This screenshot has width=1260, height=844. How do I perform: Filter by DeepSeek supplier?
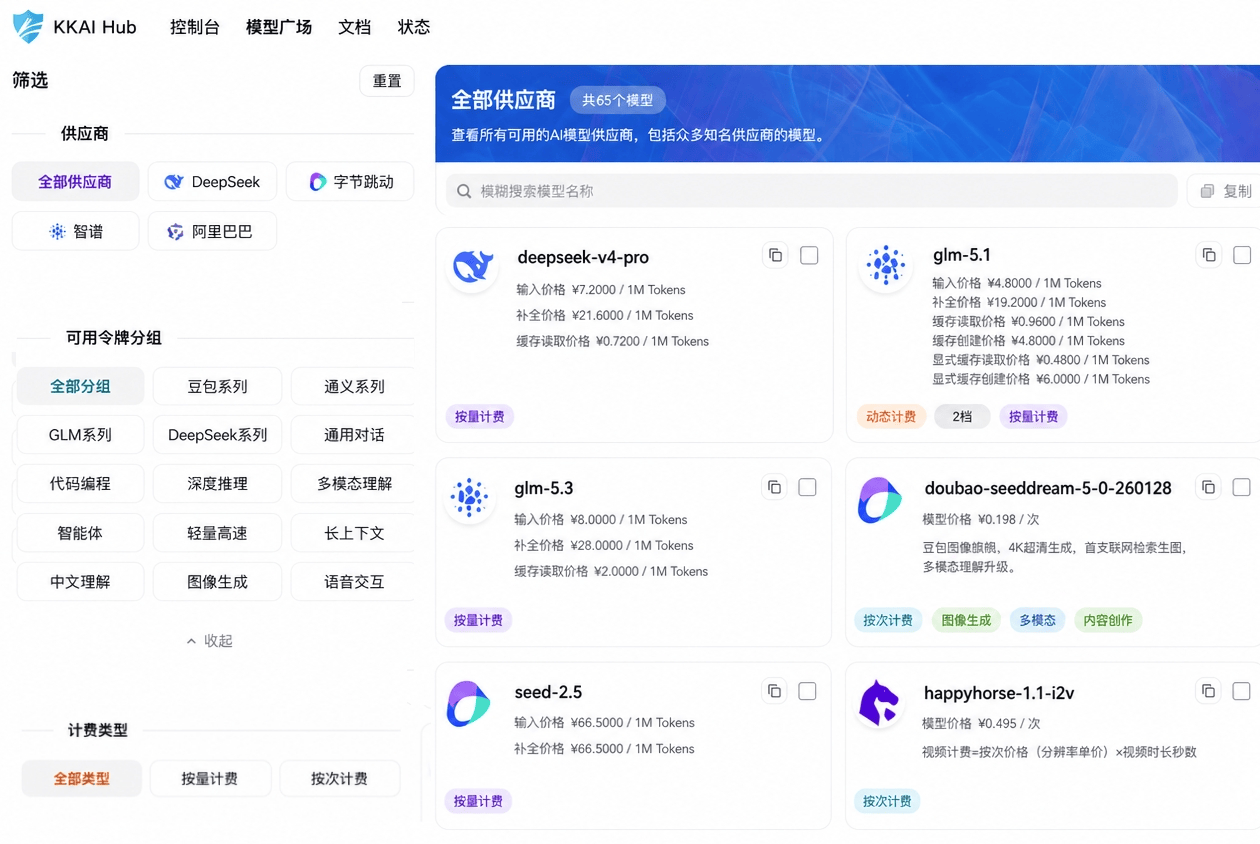(212, 182)
